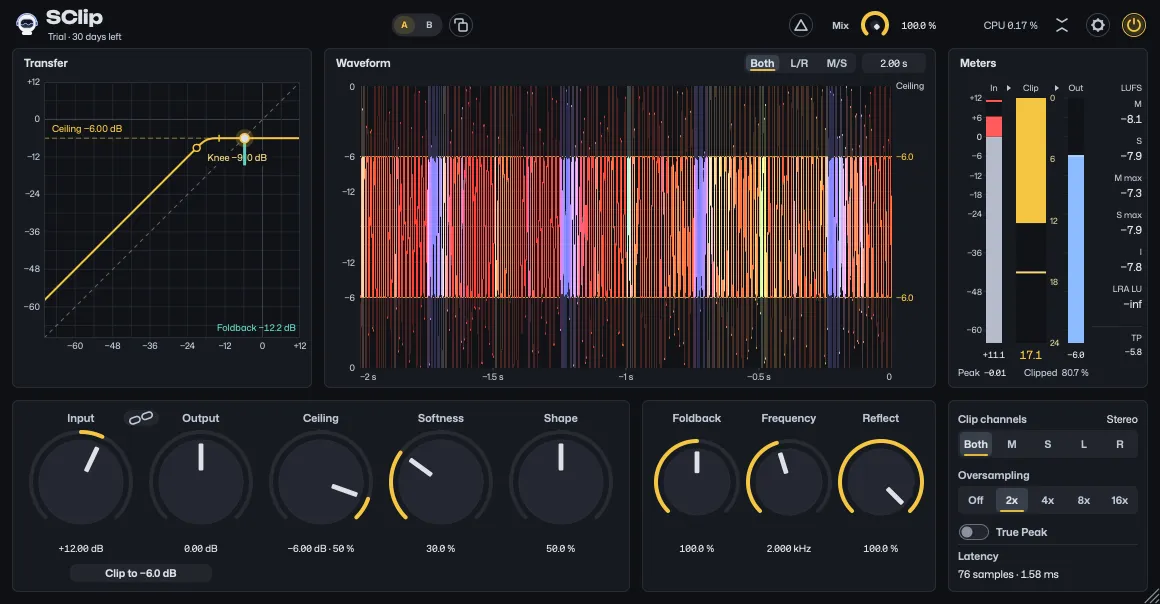The width and height of the screenshot is (1160, 604).
Task: Switch Waveform view to M/S
Action: tap(837, 64)
